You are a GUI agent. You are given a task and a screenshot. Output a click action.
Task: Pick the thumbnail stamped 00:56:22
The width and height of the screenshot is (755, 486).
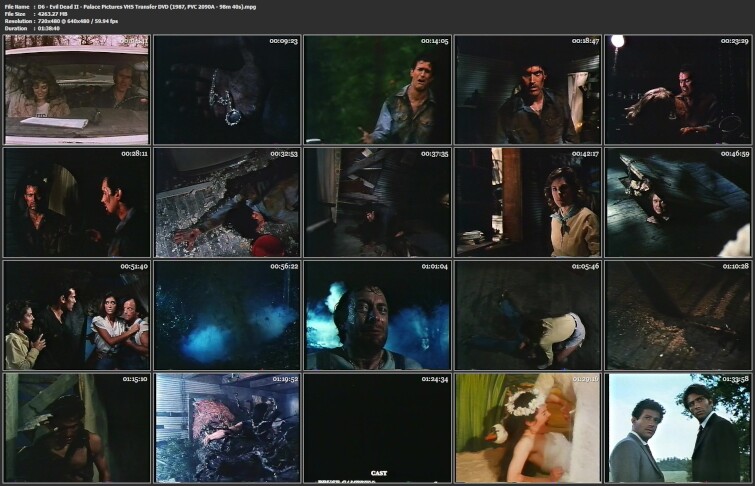click(227, 315)
